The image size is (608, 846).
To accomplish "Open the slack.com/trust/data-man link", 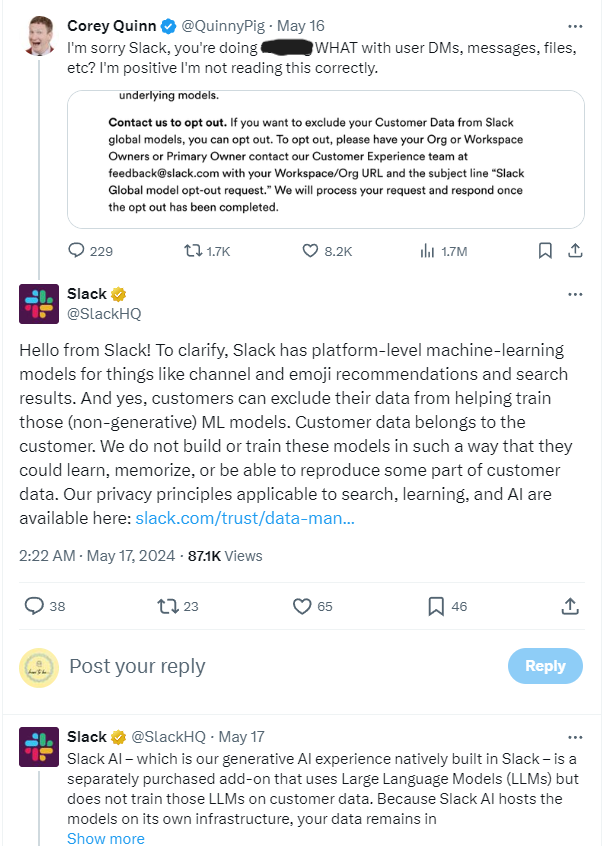I will coord(245,518).
